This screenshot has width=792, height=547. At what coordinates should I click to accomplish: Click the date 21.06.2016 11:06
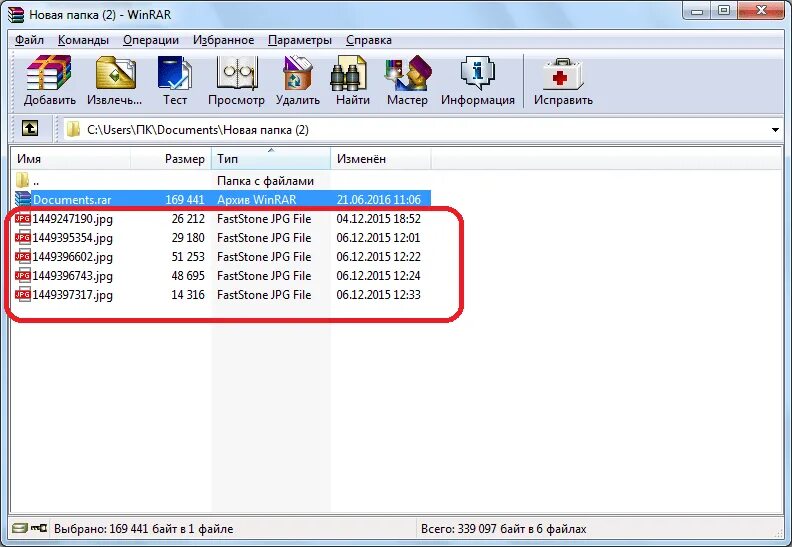[x=378, y=200]
